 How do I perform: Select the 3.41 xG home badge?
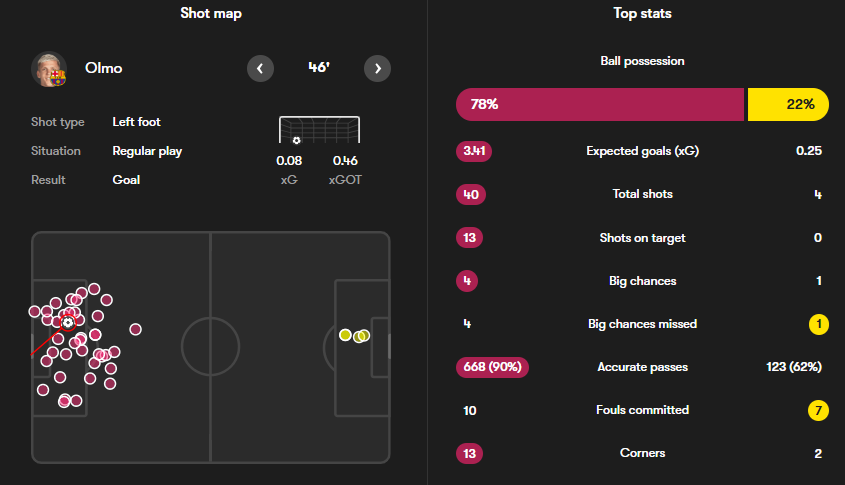pyautogui.click(x=474, y=151)
